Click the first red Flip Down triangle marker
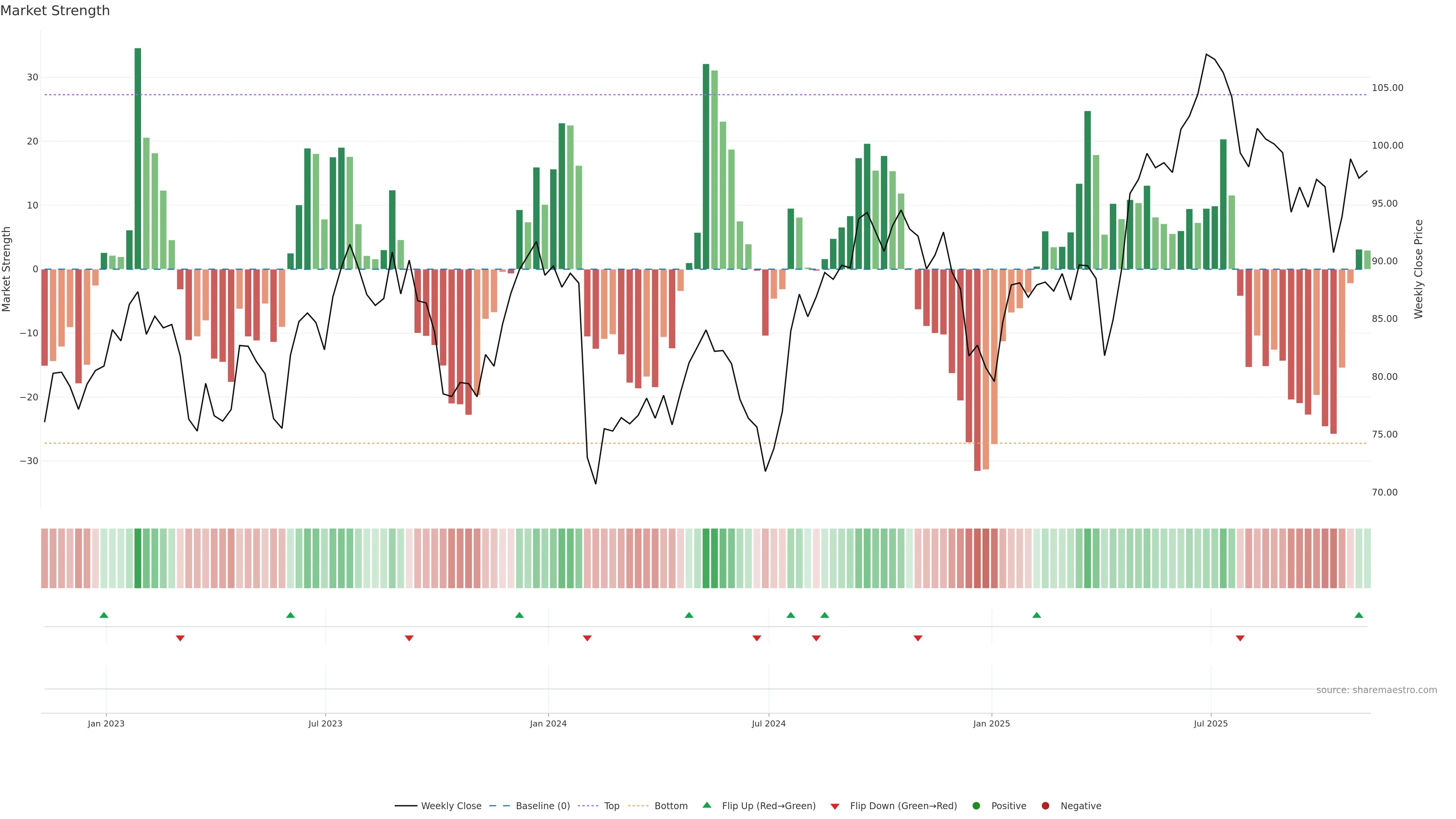This screenshot has height=819, width=1456. (180, 638)
